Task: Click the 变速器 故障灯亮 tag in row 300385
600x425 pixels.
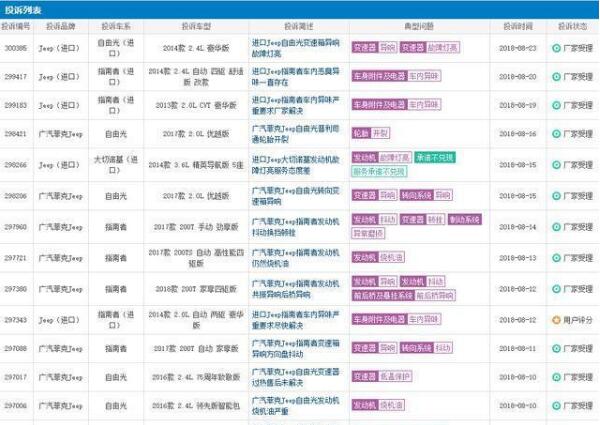Action: click(430, 47)
